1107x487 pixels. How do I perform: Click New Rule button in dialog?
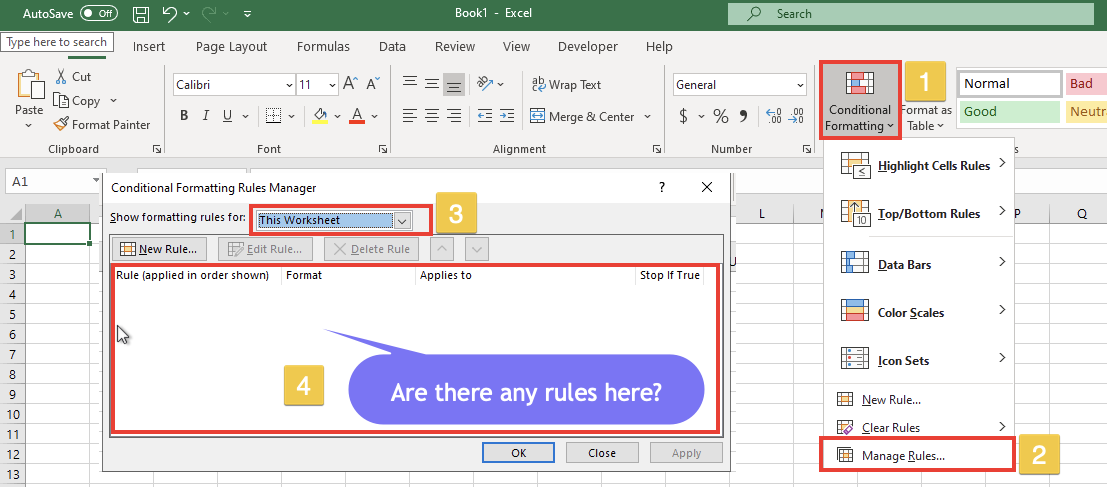point(158,249)
